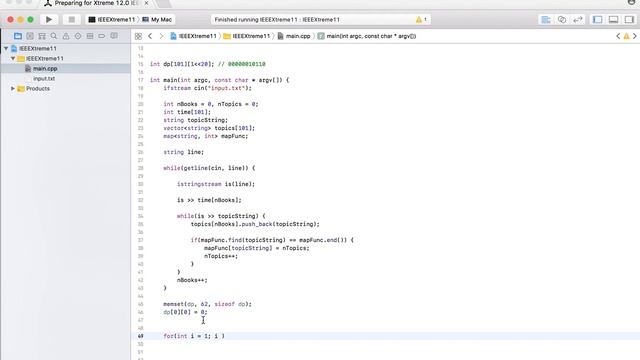
Task: Click Finished running IEEEXtreme11 status text
Action: (x=277, y=20)
